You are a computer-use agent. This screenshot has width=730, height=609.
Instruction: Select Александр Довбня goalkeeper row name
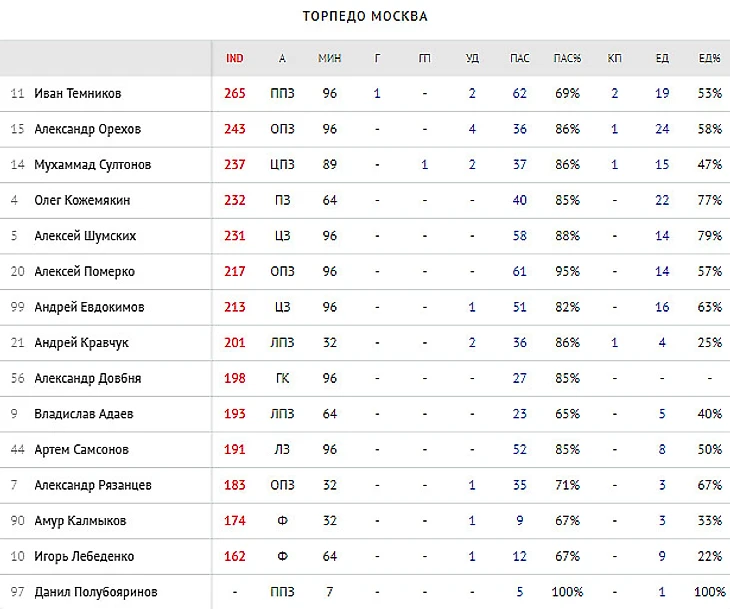point(87,378)
